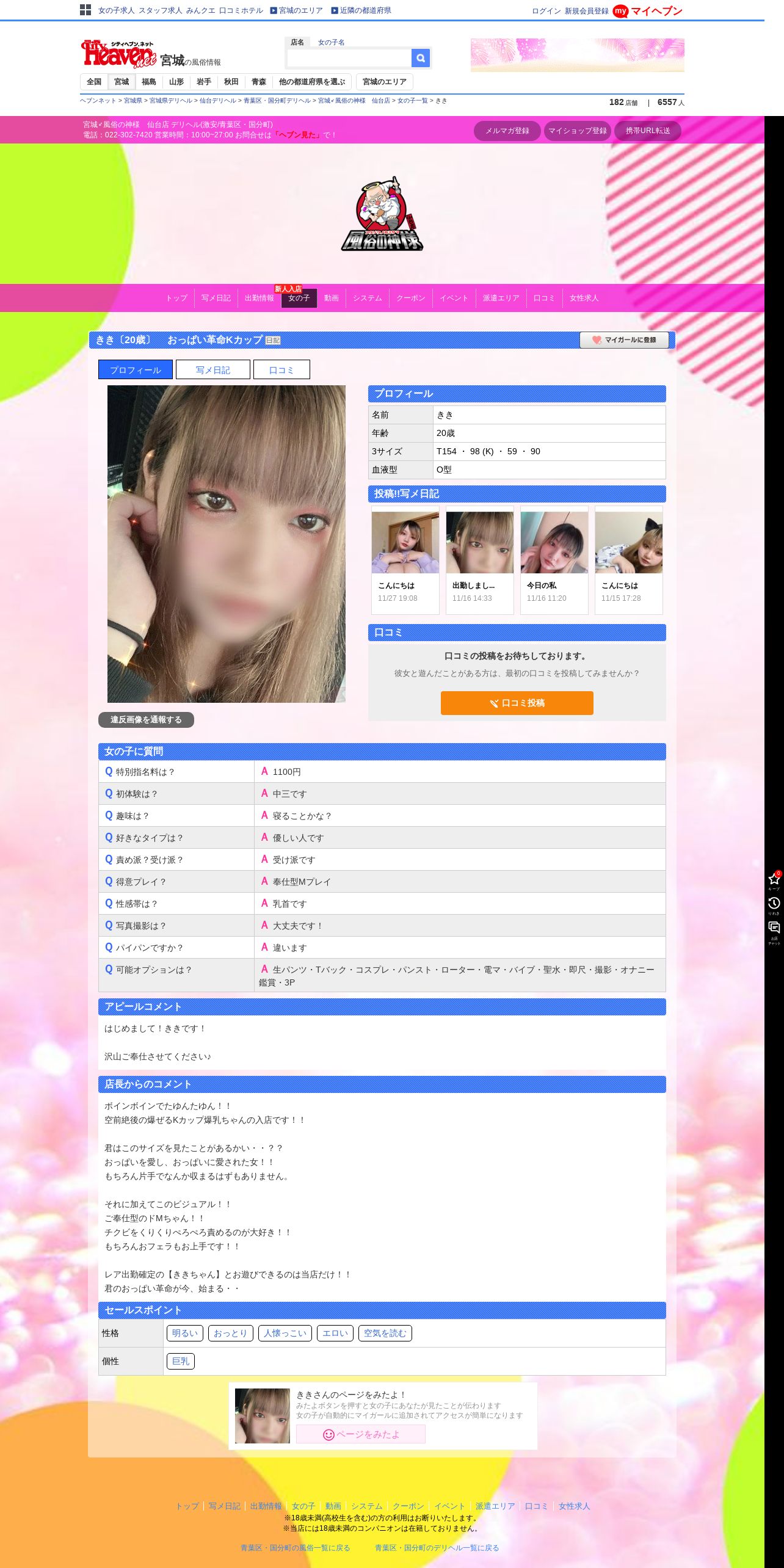Expand 近隣の都道府県 in top bar

click(x=361, y=10)
